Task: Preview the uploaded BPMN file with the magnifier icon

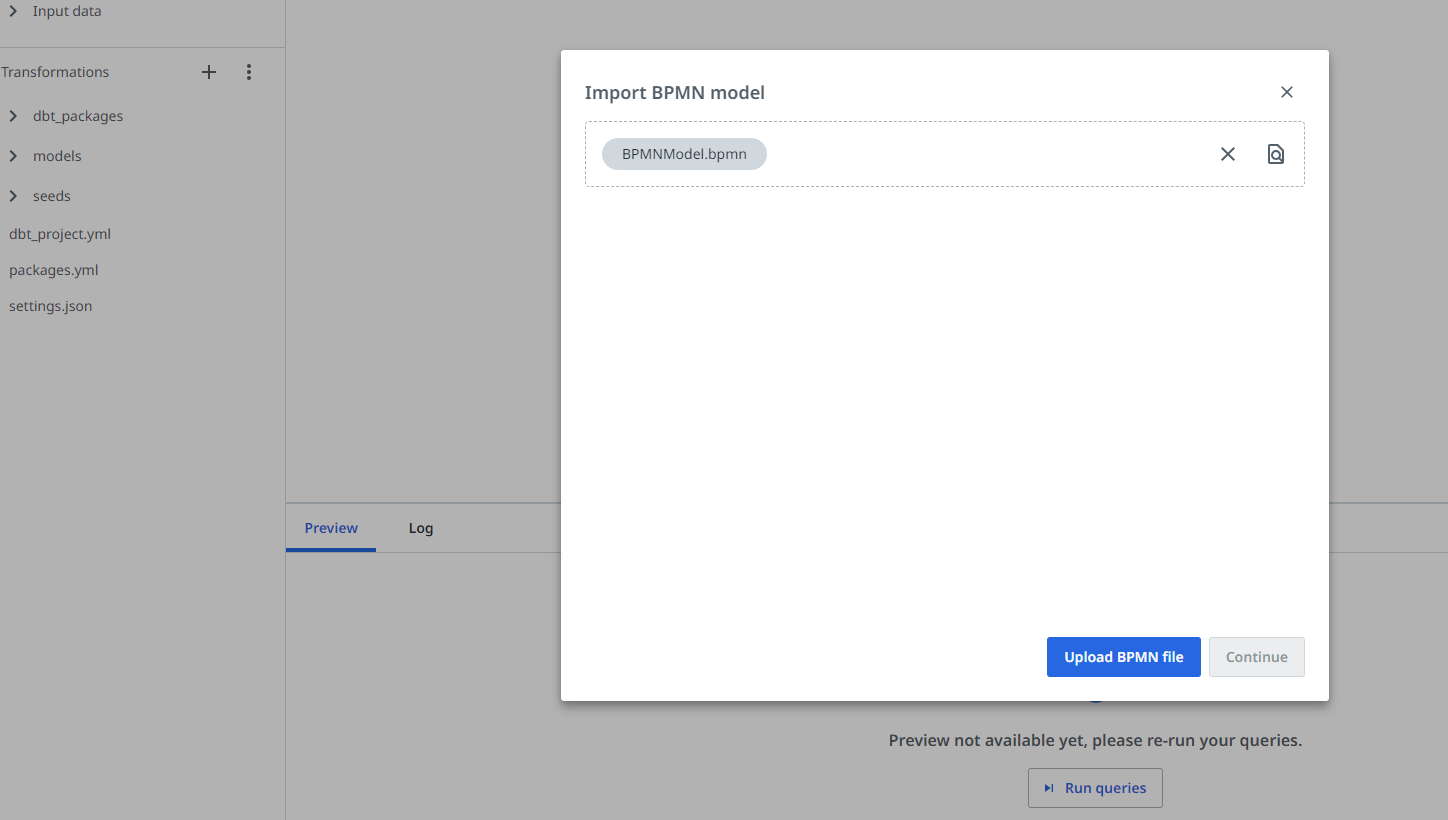Action: pyautogui.click(x=1275, y=154)
